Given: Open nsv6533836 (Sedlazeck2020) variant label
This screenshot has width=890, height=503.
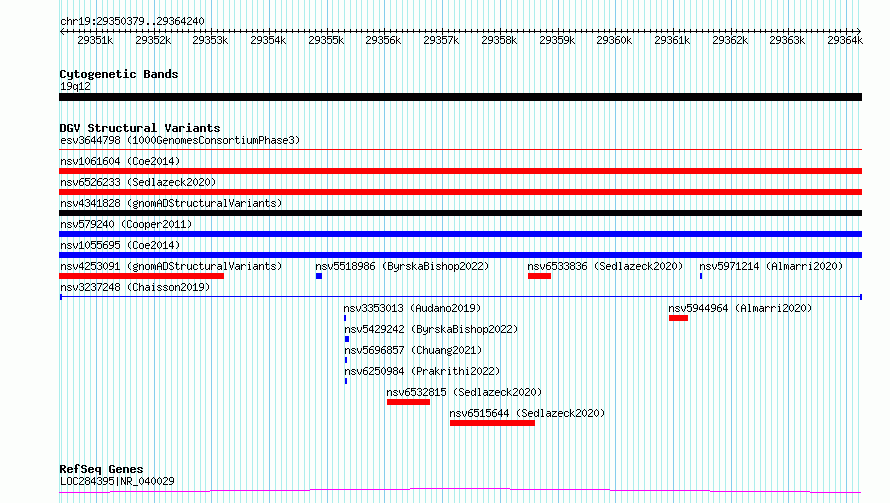Looking at the screenshot, I should pyautogui.click(x=605, y=266).
